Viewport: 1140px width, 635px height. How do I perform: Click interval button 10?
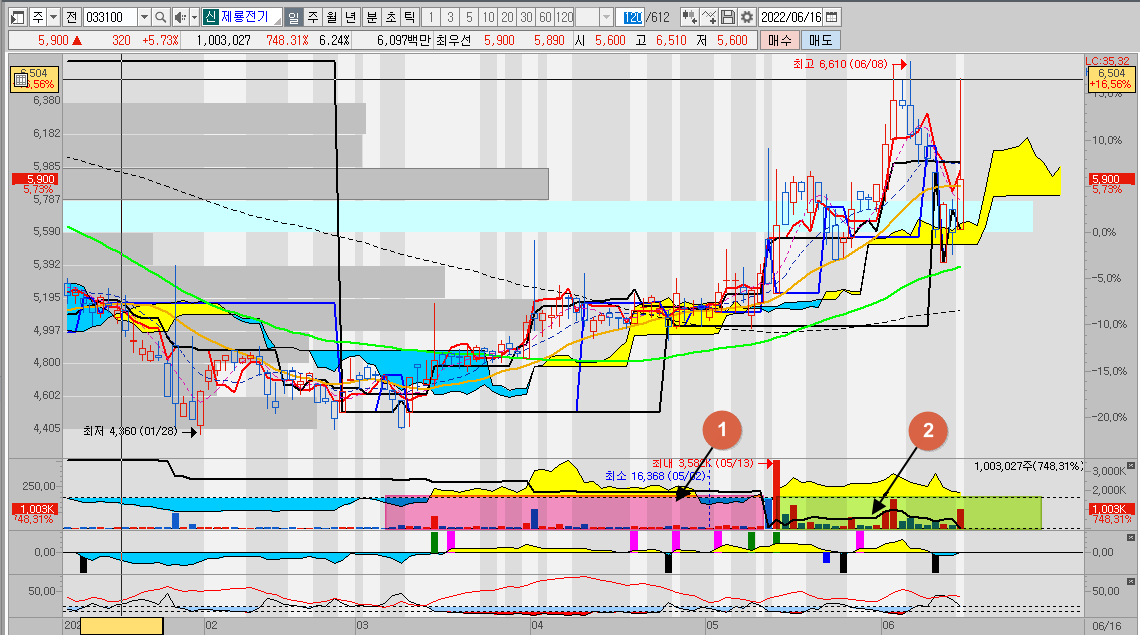tap(488, 17)
